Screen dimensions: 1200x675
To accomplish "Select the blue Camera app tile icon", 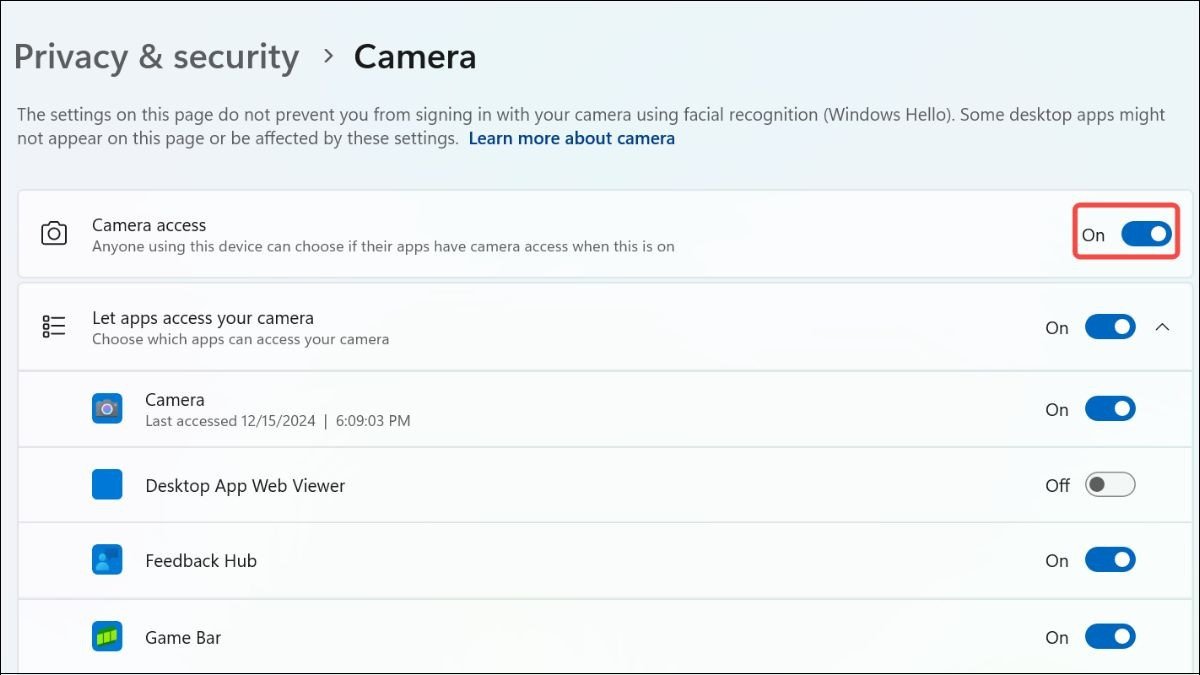I will 107,408.
